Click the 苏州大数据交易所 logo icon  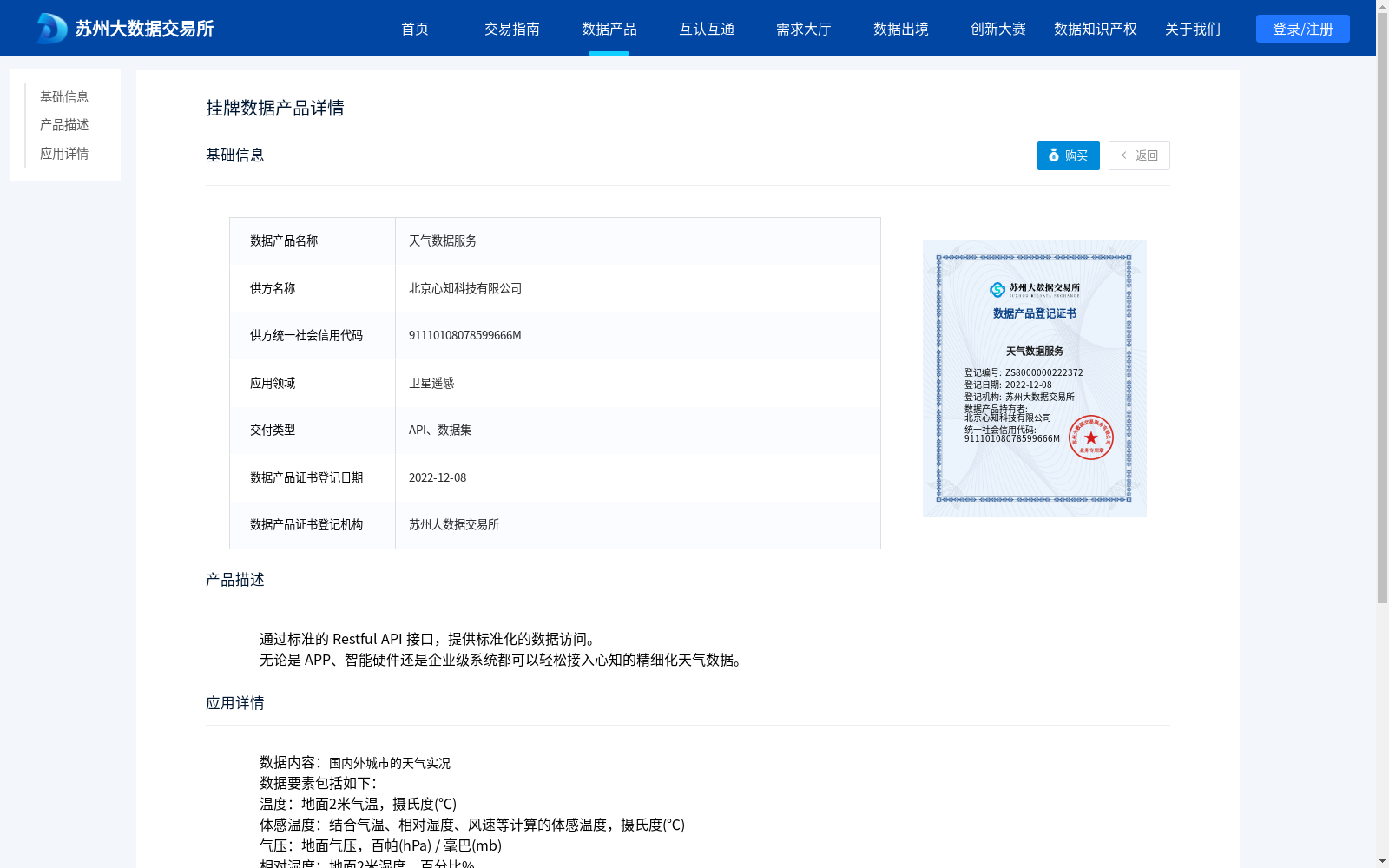tap(52, 29)
